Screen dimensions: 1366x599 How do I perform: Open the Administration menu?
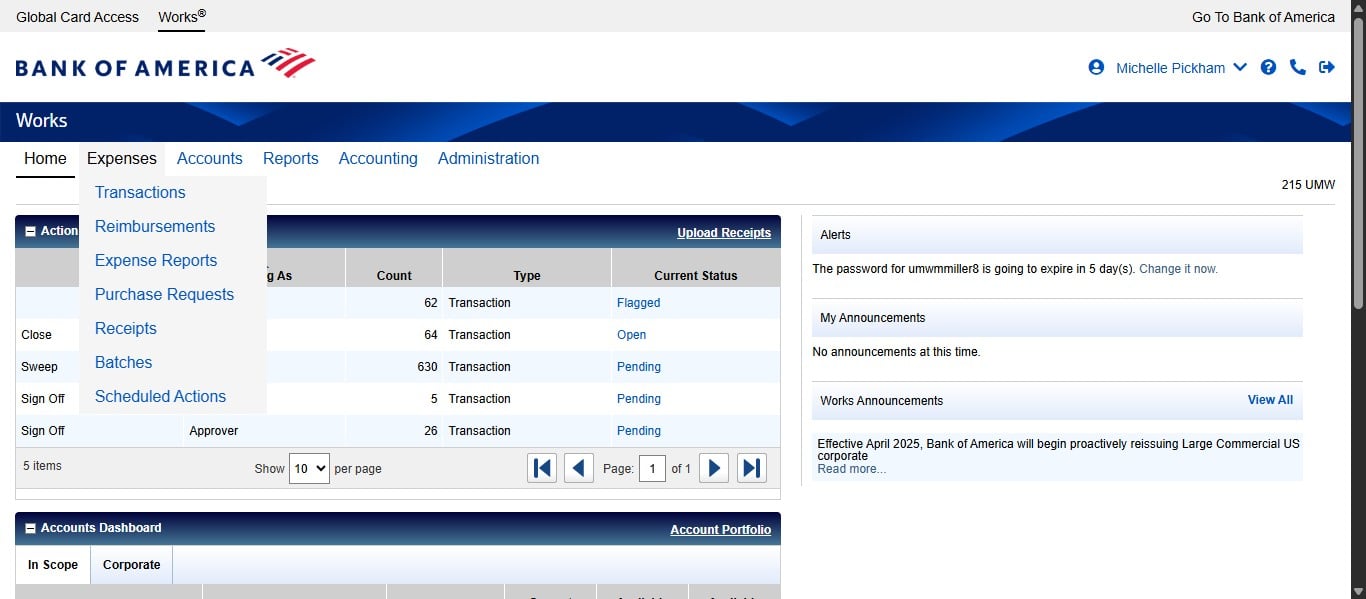click(x=488, y=158)
